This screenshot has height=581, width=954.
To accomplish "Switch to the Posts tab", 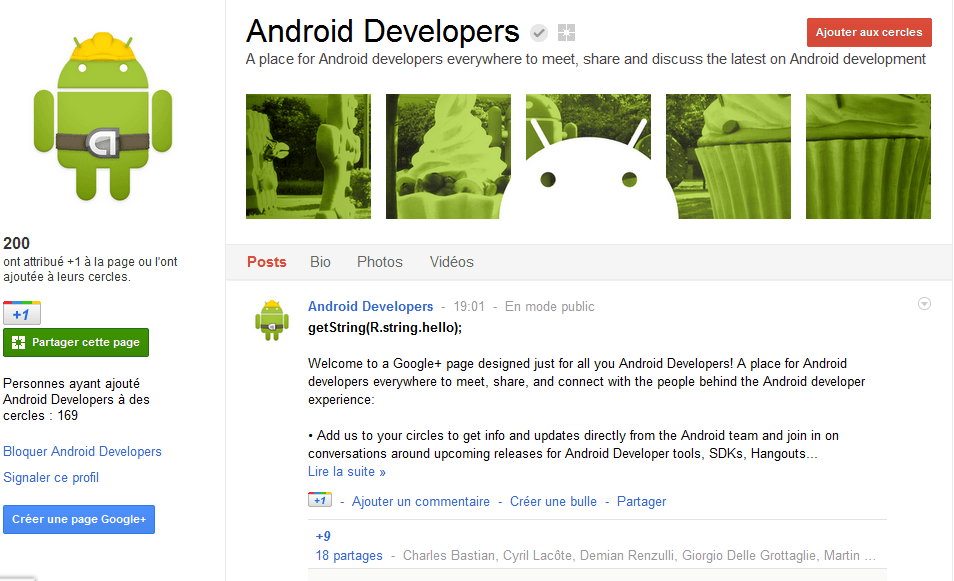I will click(x=266, y=262).
